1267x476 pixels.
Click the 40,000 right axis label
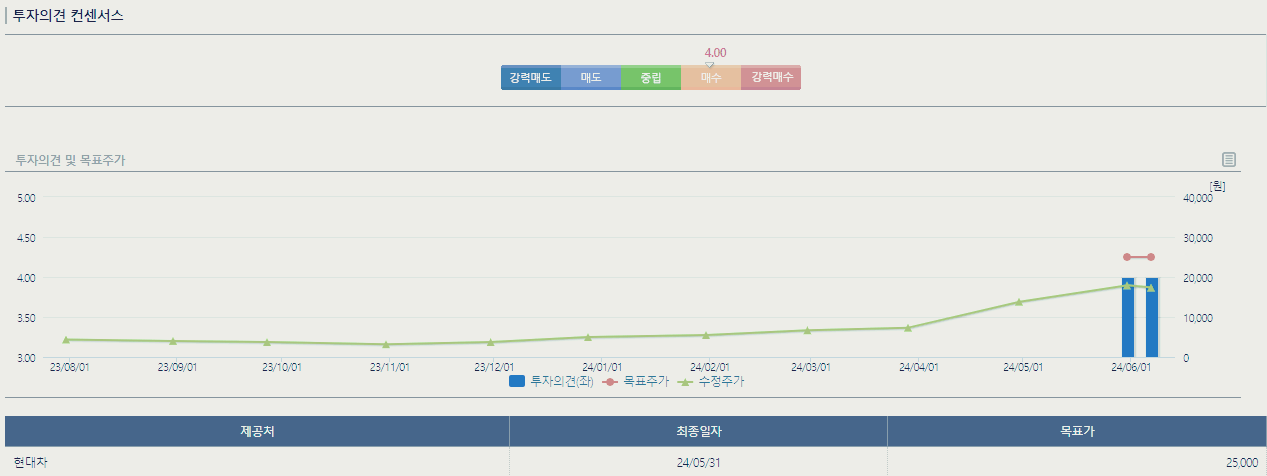point(1197,198)
